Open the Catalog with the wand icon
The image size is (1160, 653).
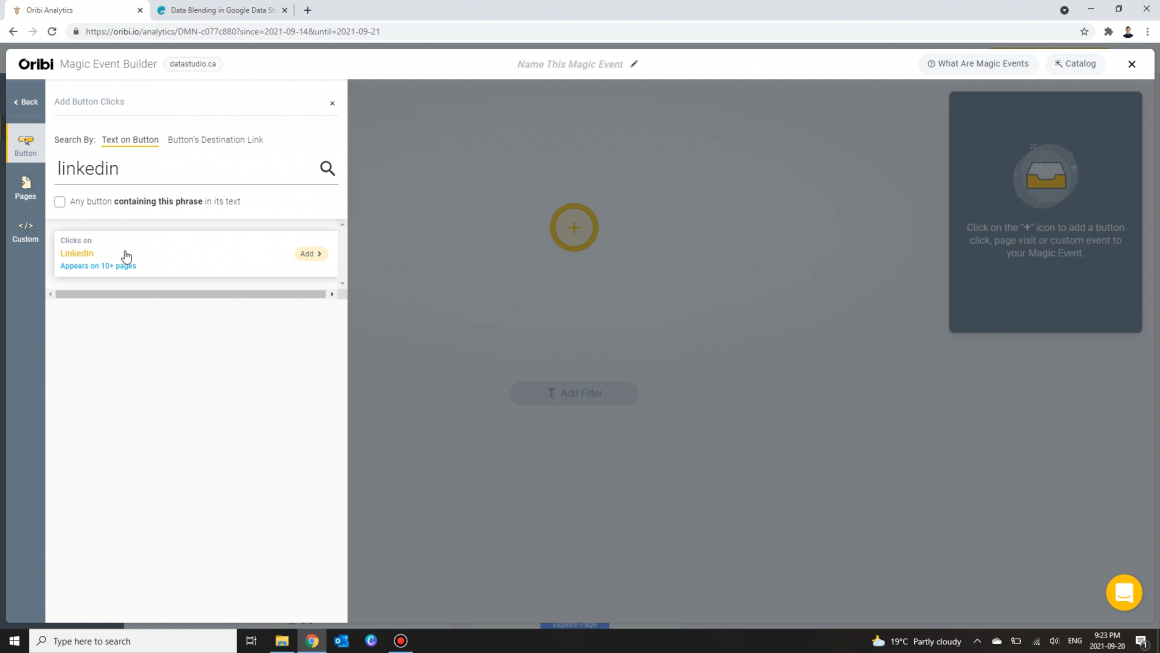point(1075,63)
